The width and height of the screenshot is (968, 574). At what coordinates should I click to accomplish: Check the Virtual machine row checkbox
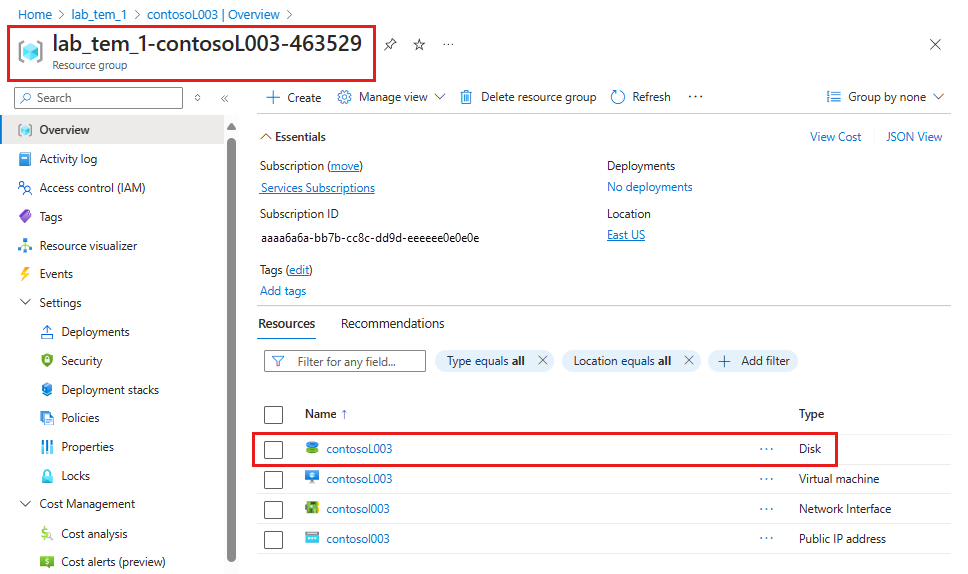tap(273, 480)
